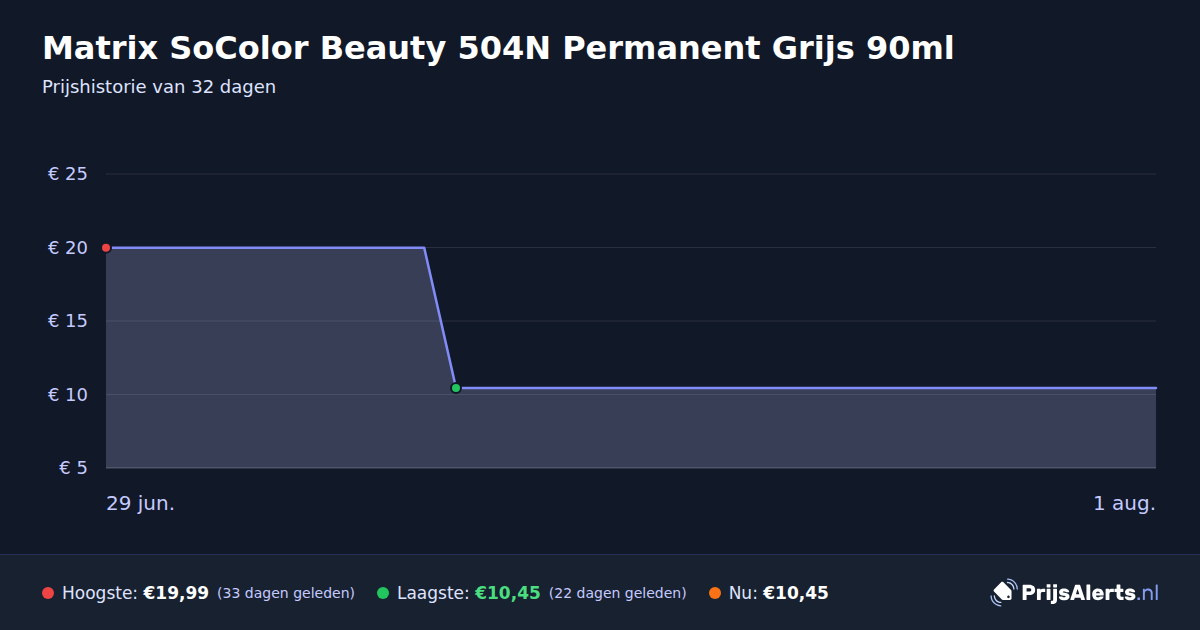Viewport: 1200px width, 630px height.
Task: Click the green lowest-price dot on chart
Action: 456,388
